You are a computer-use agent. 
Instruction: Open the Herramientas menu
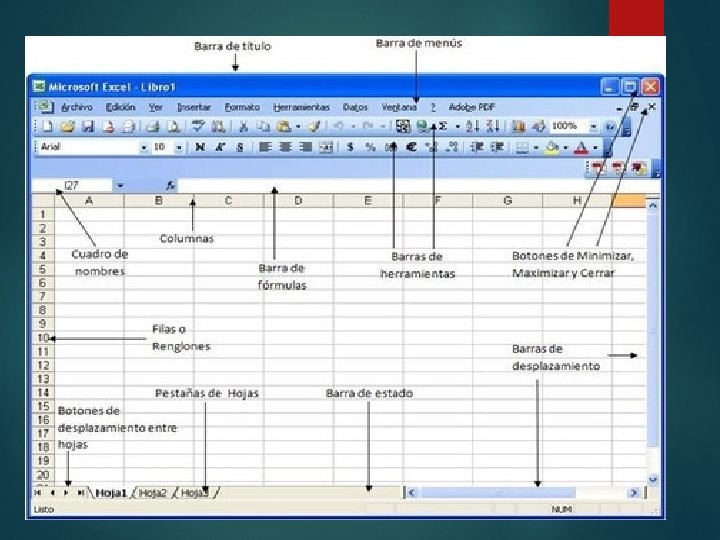(x=301, y=107)
